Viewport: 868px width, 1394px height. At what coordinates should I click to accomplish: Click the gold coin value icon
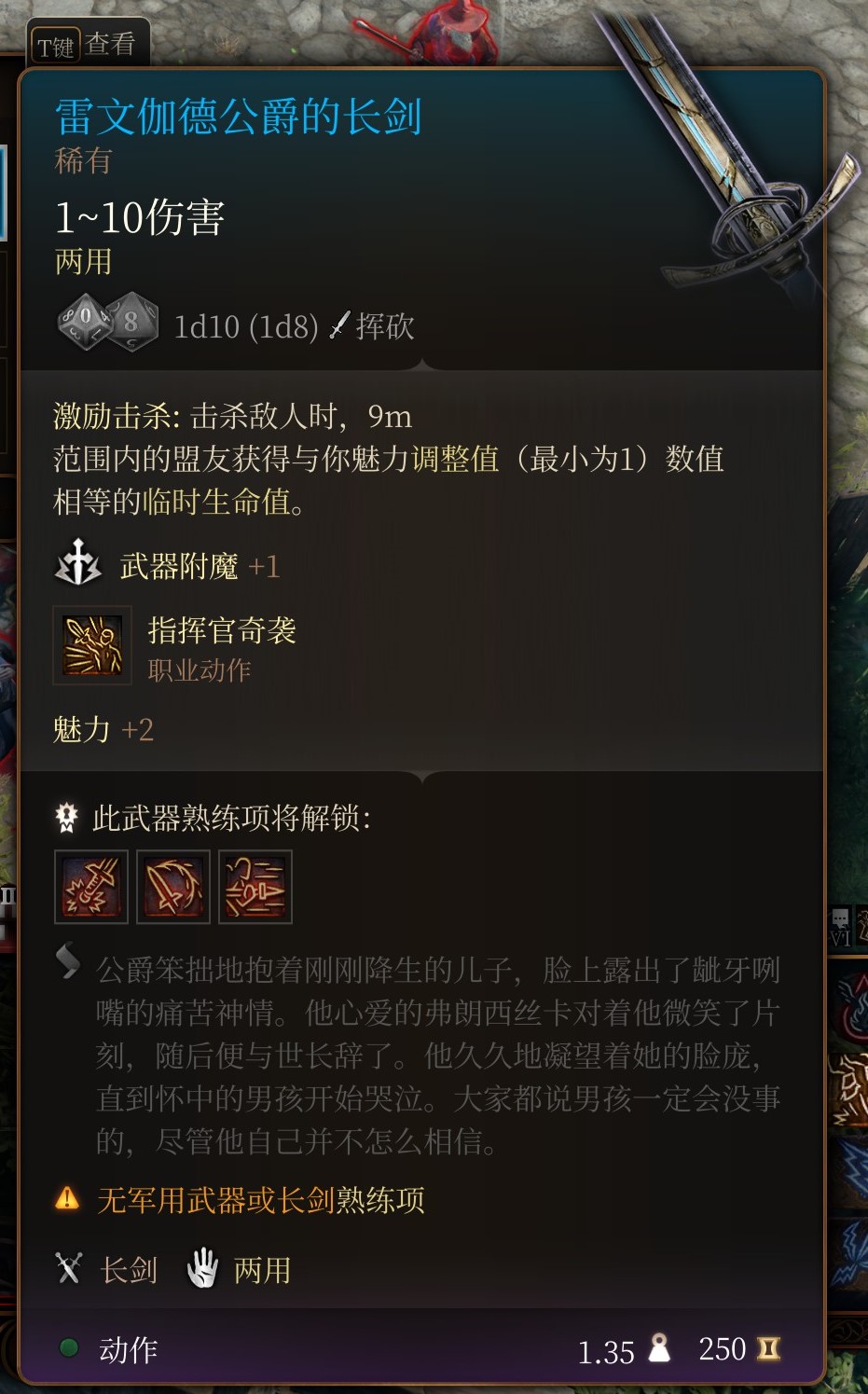coord(768,1348)
